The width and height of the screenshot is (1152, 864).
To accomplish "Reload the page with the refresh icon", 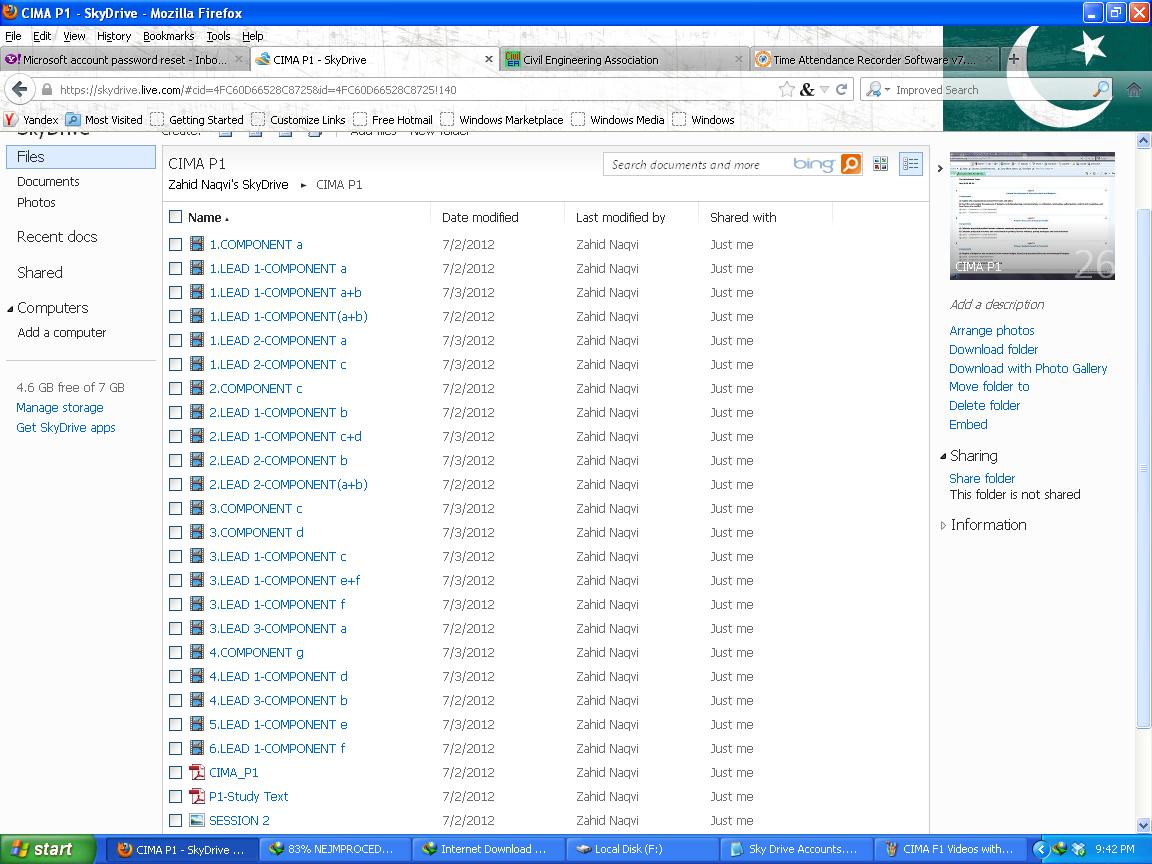I will 842,90.
